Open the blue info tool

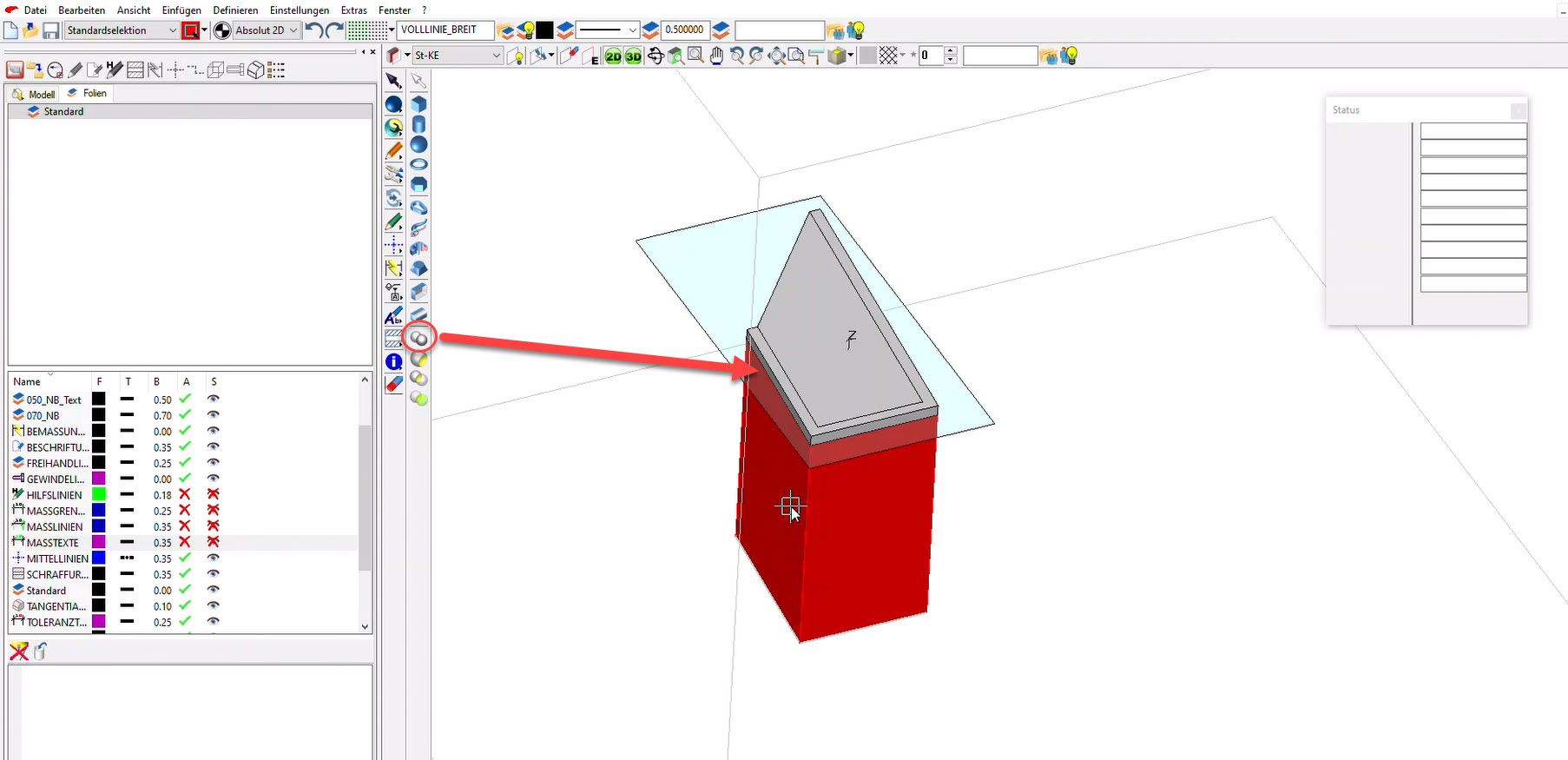pos(393,361)
